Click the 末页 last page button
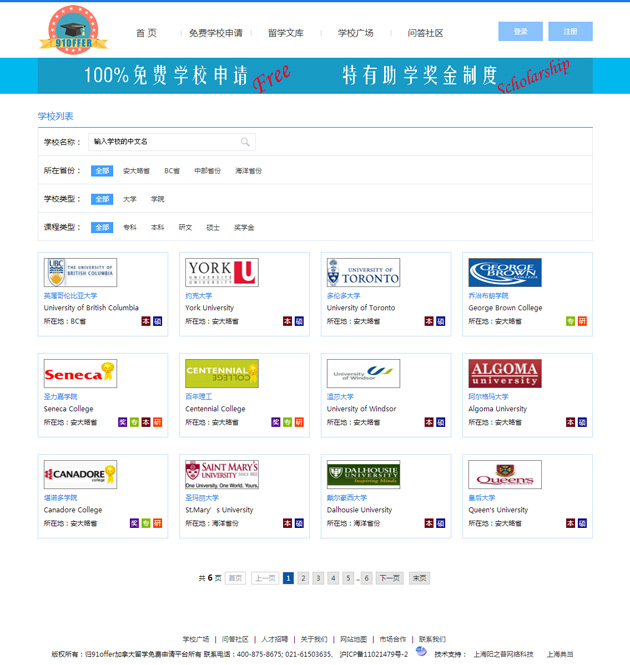 coord(420,578)
